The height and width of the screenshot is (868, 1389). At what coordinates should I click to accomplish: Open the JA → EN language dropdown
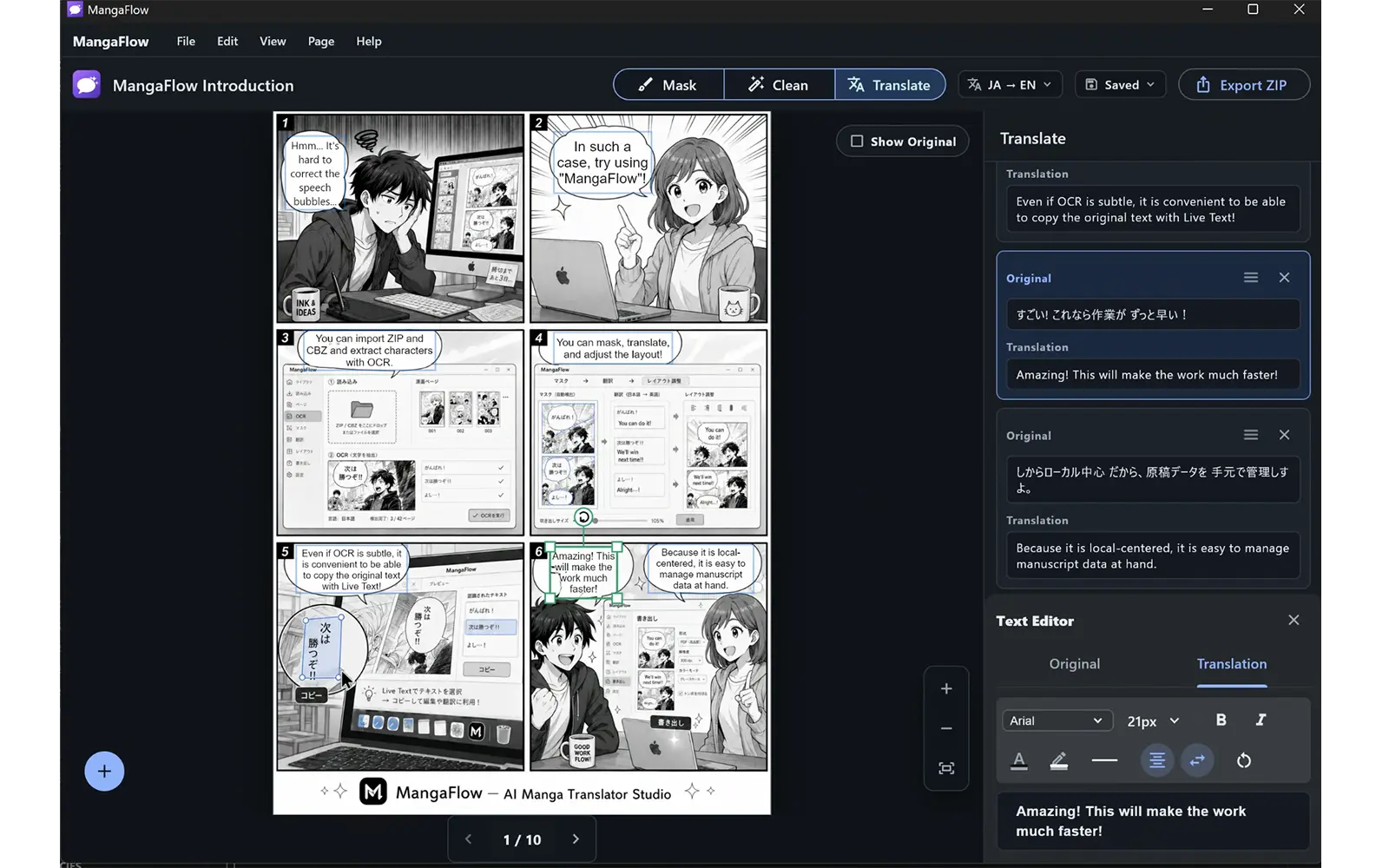[1010, 85]
